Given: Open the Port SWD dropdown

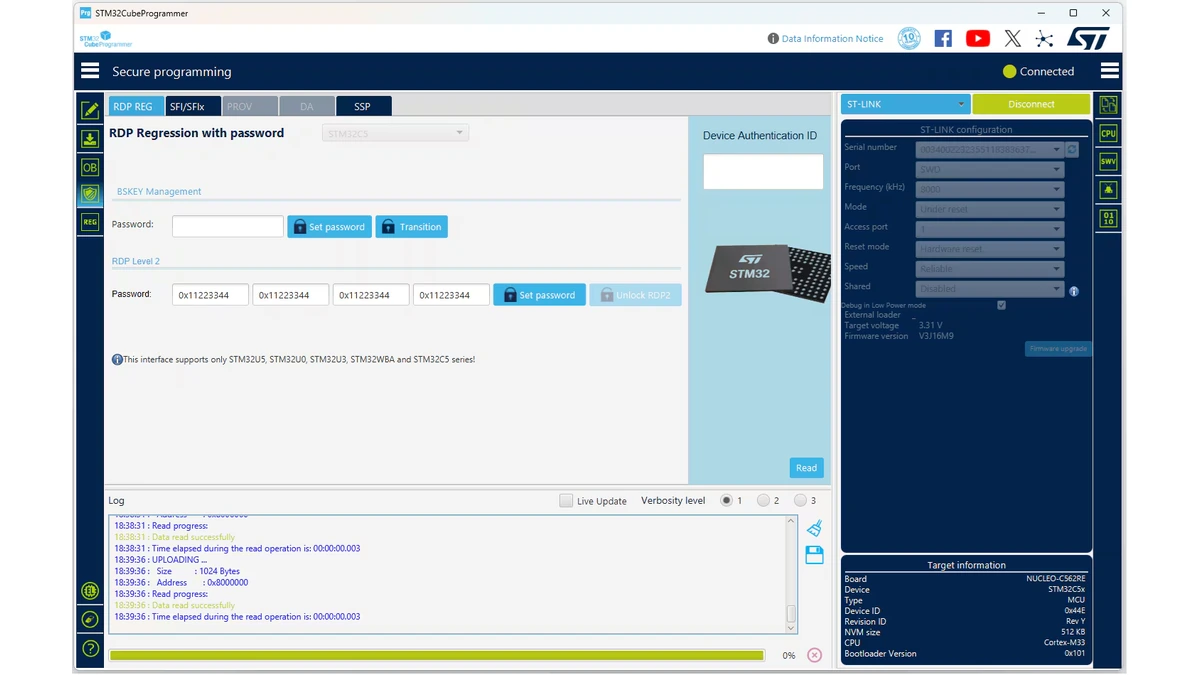Looking at the screenshot, I should coord(989,169).
